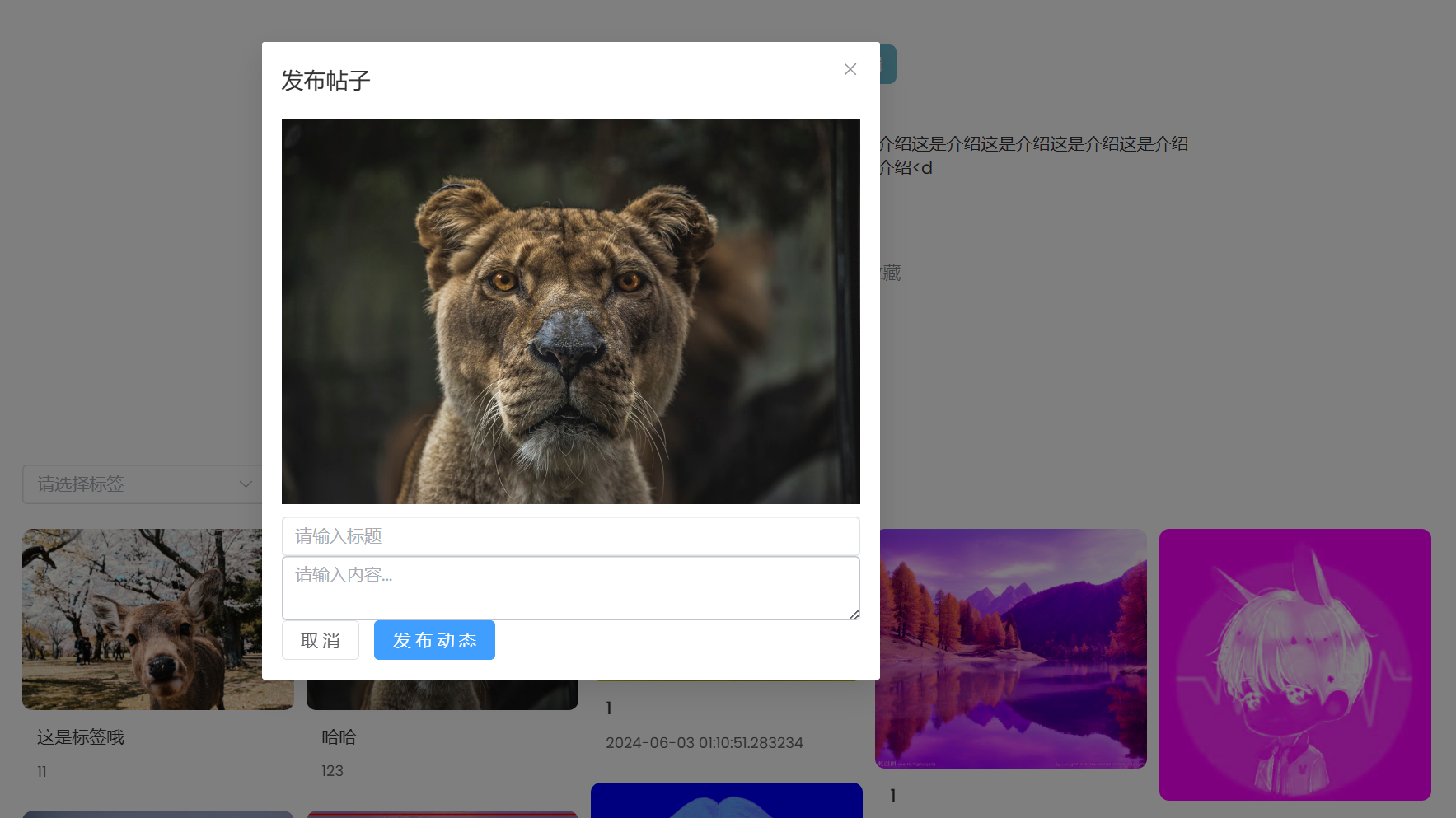Viewport: 1456px width, 818px height.
Task: Close the 发布帖子 dialog with the X icon
Action: pyautogui.click(x=850, y=69)
